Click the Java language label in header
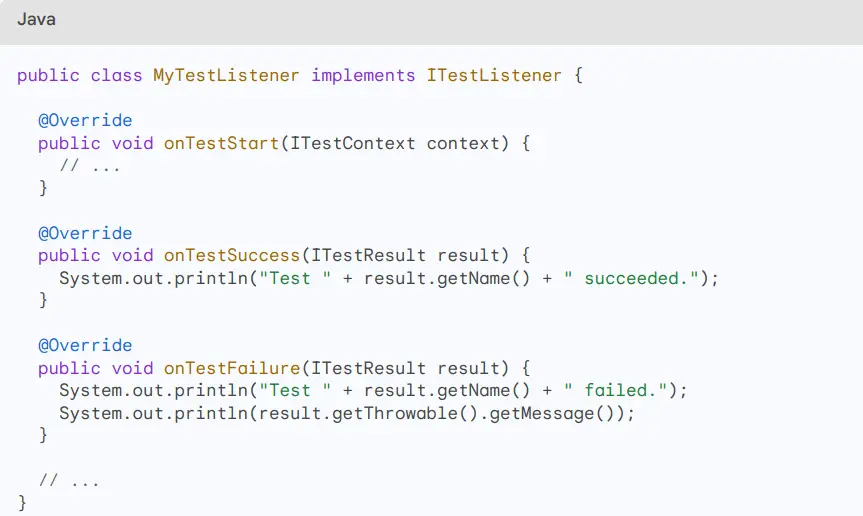This screenshot has height=516, width=863. [36, 20]
